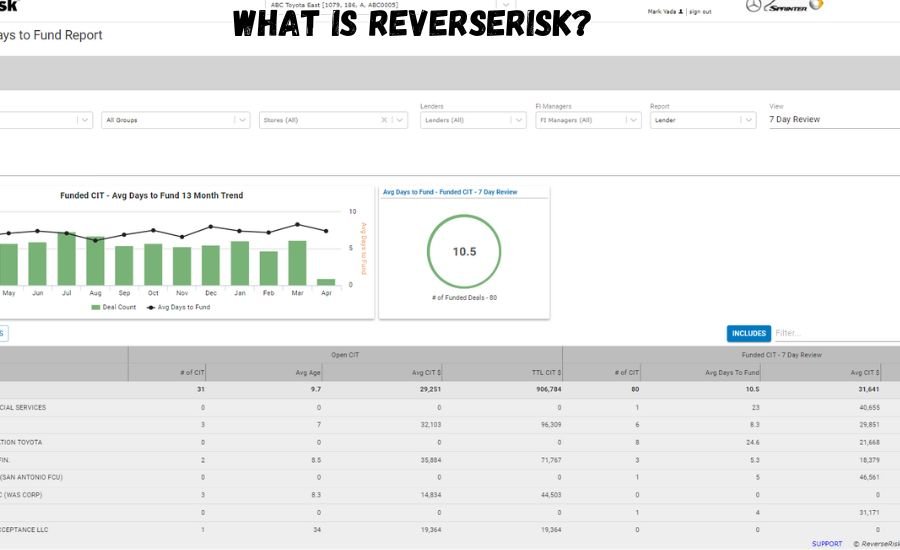
Task: Toggle the Deal Count legend entry
Action: [x=114, y=307]
